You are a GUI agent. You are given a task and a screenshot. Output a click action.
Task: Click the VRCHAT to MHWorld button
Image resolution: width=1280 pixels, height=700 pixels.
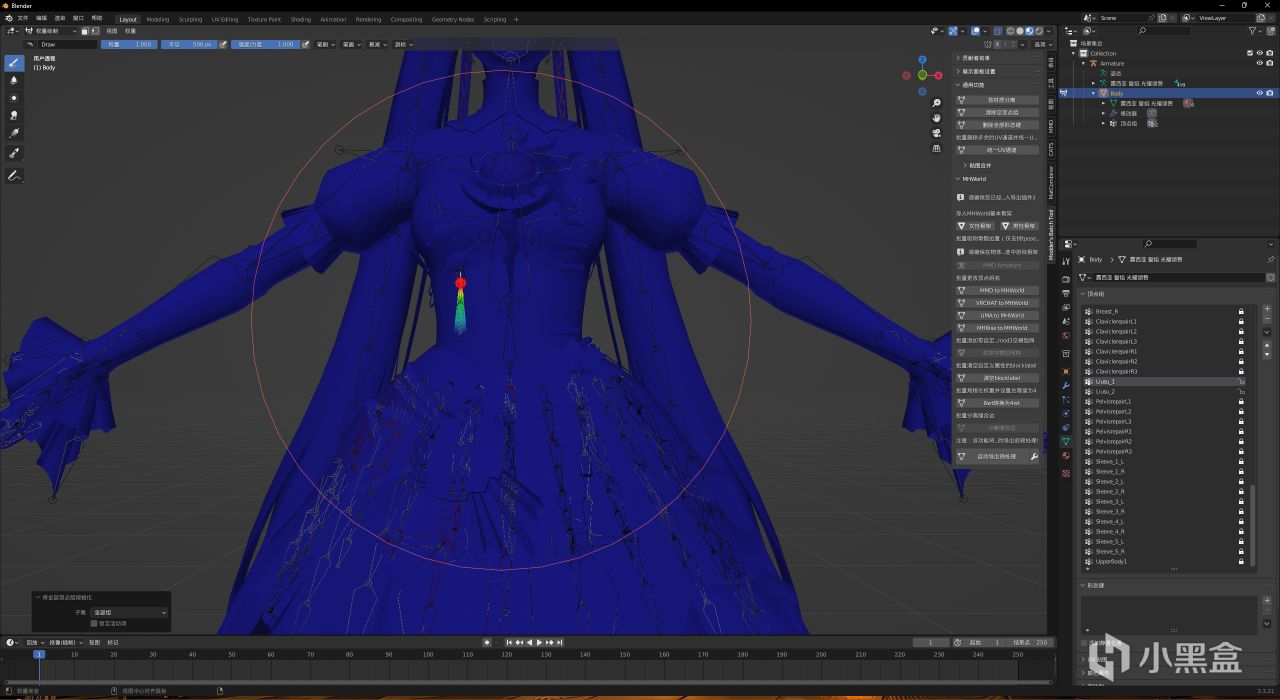click(1002, 303)
